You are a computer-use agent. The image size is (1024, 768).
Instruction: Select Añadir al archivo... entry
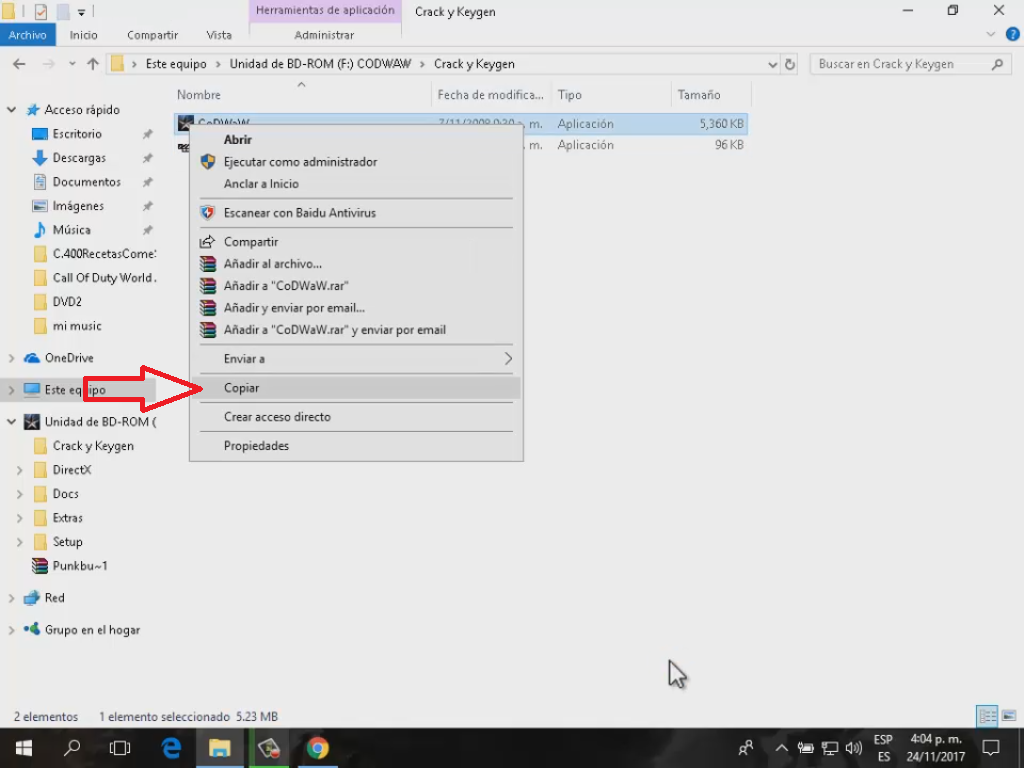pyautogui.click(x=357, y=264)
